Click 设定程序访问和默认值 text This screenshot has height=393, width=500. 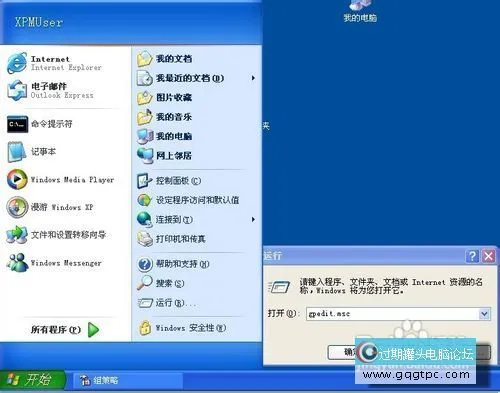click(198, 200)
